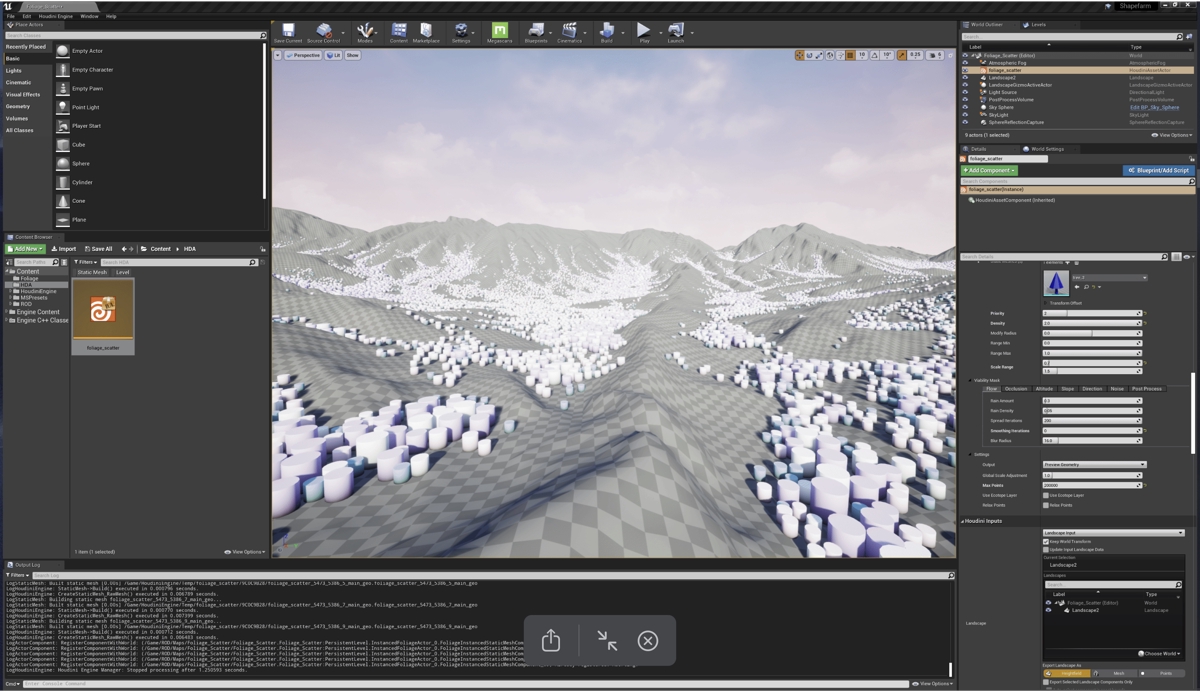Click the Search Details input field
Screen dimensions: 1200x692
coord(1063,257)
